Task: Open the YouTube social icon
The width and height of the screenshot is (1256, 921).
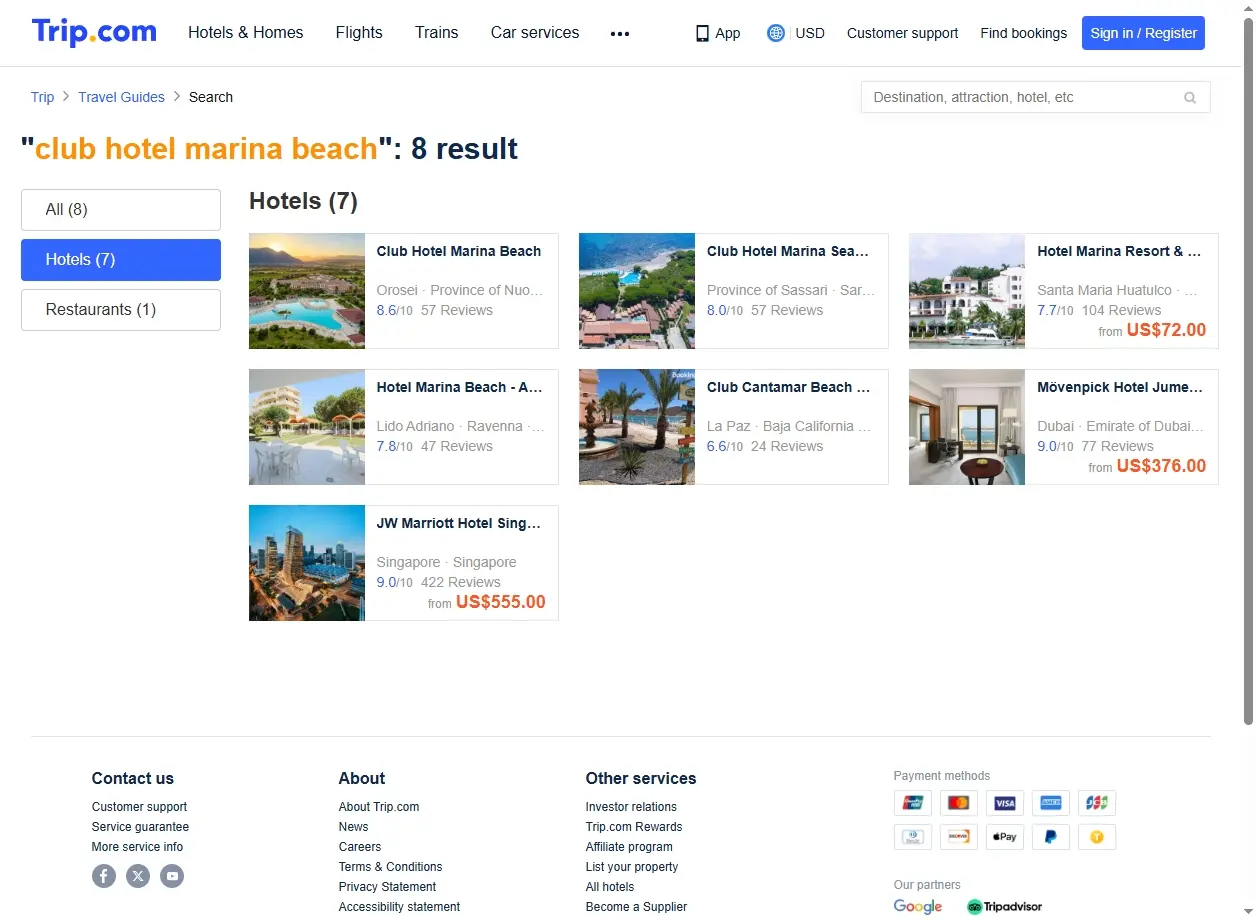Action: tap(172, 876)
